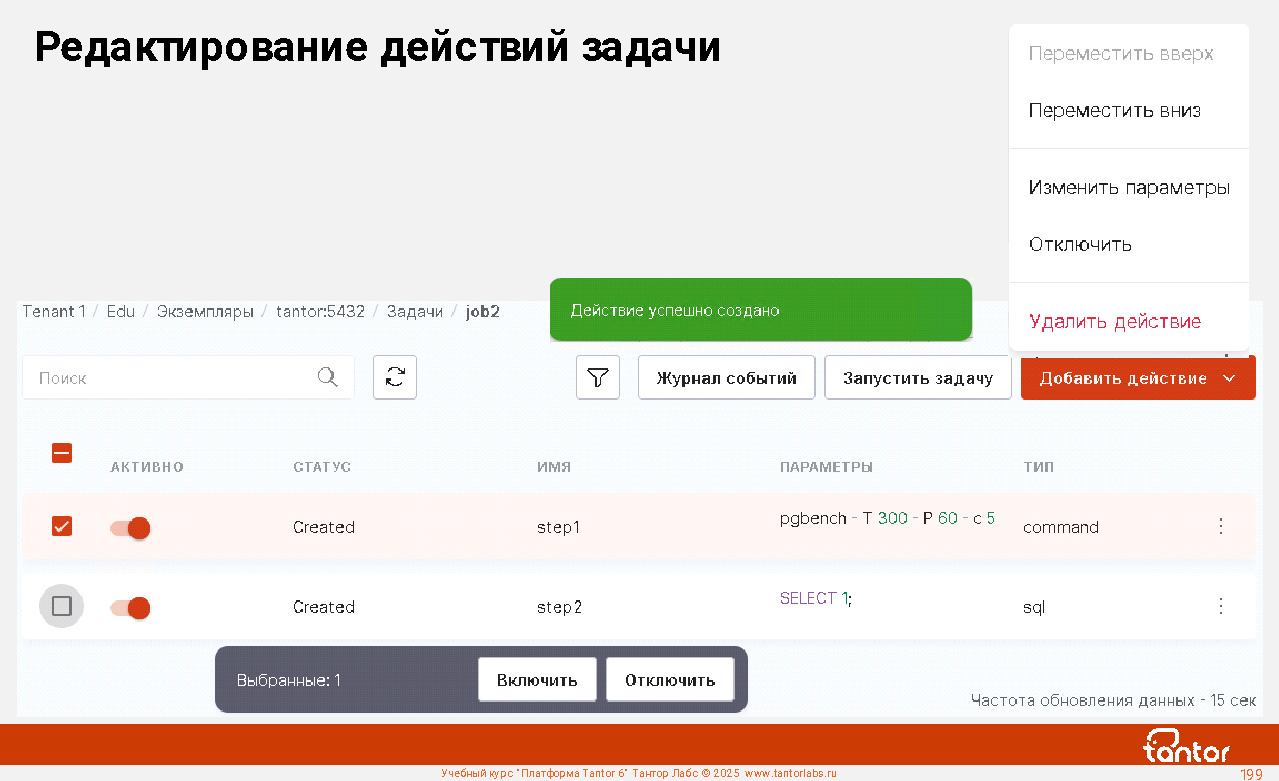
Task: Open the filter funnel icon
Action: point(598,378)
